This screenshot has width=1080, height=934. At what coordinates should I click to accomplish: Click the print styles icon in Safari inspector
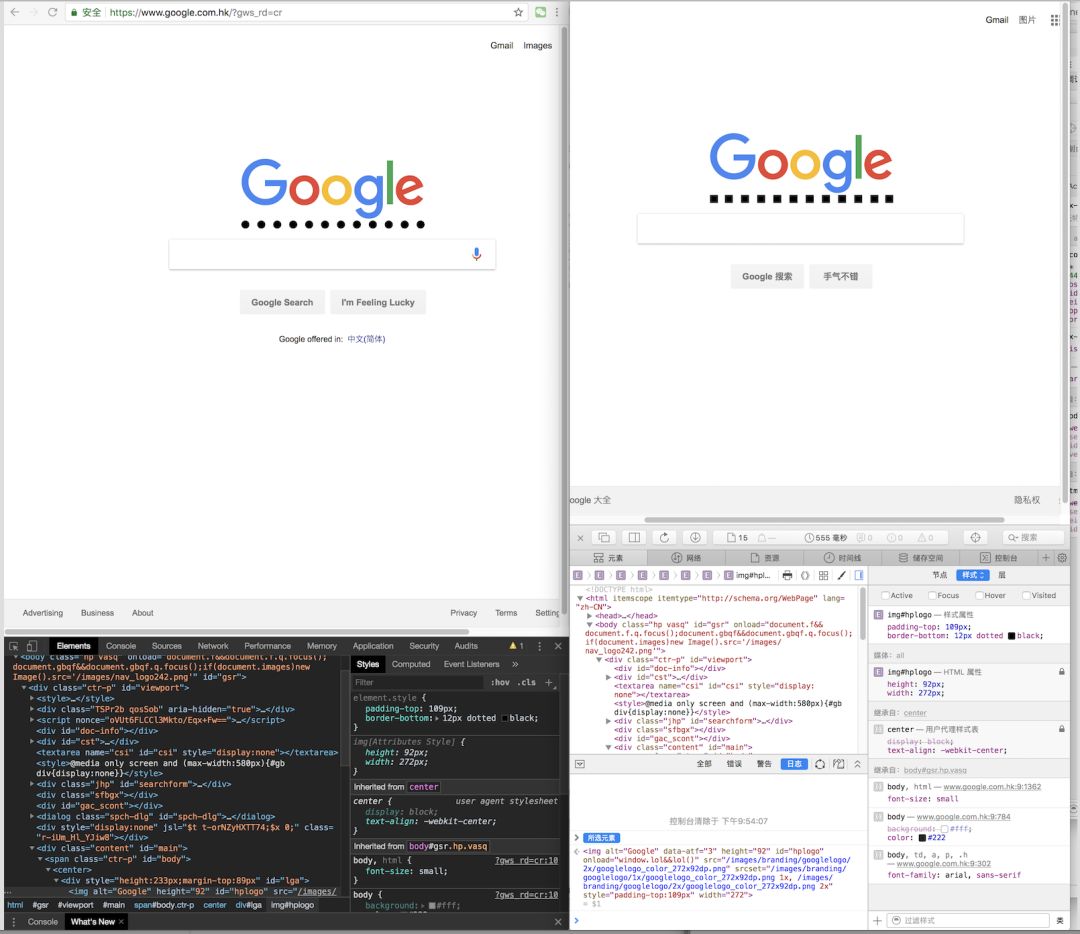coord(787,575)
